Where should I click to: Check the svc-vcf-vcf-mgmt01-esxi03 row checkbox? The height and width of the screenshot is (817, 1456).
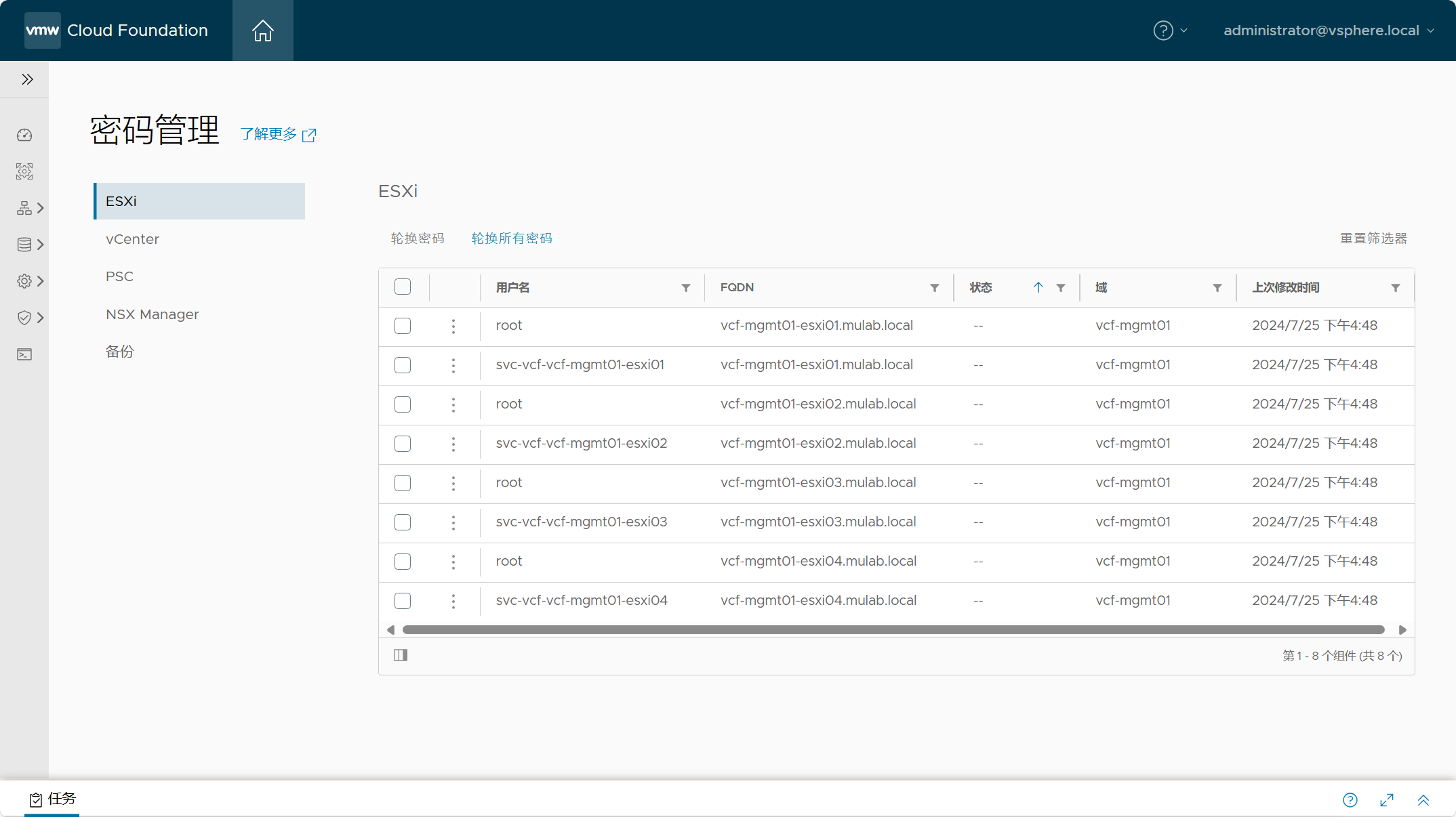pos(403,522)
